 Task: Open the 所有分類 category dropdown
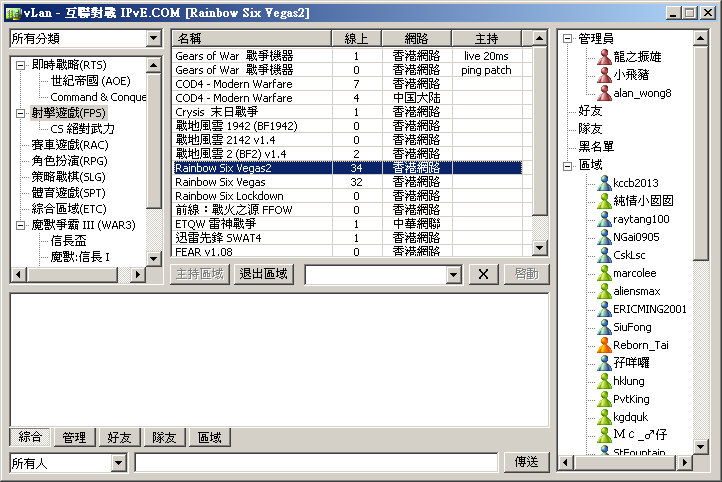point(153,39)
